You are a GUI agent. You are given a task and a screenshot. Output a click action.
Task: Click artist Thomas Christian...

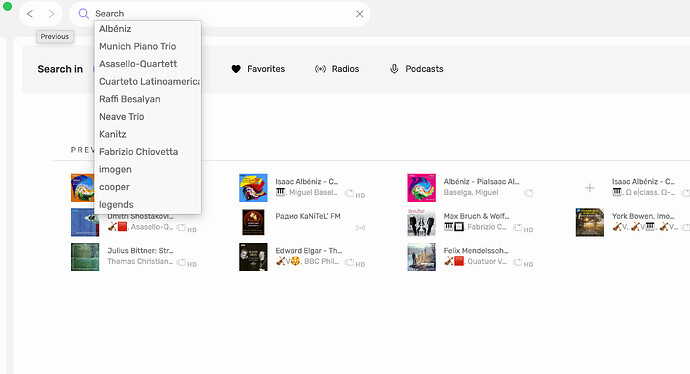pyautogui.click(x=140, y=261)
